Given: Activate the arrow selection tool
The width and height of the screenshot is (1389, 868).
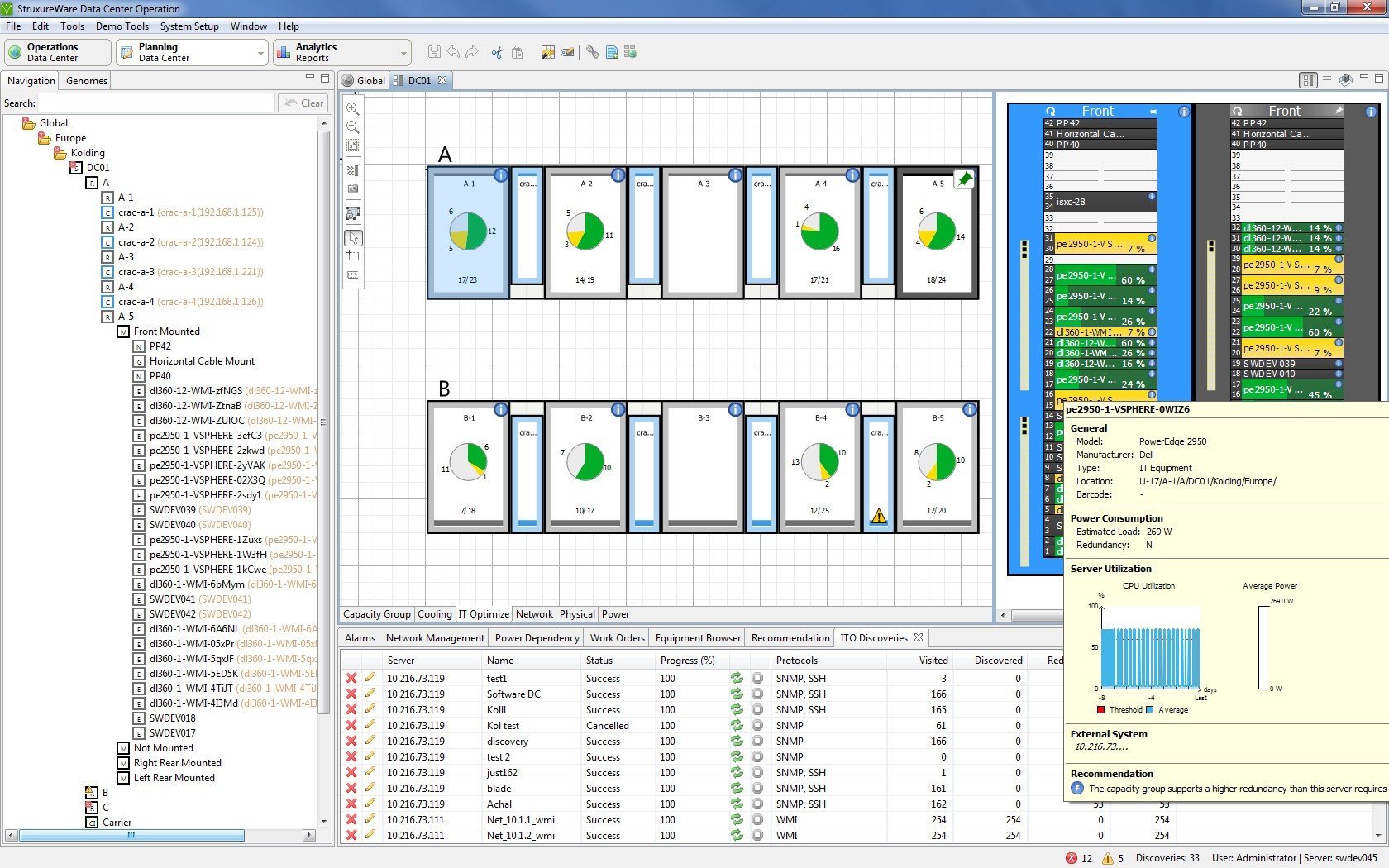Looking at the screenshot, I should click(x=353, y=238).
